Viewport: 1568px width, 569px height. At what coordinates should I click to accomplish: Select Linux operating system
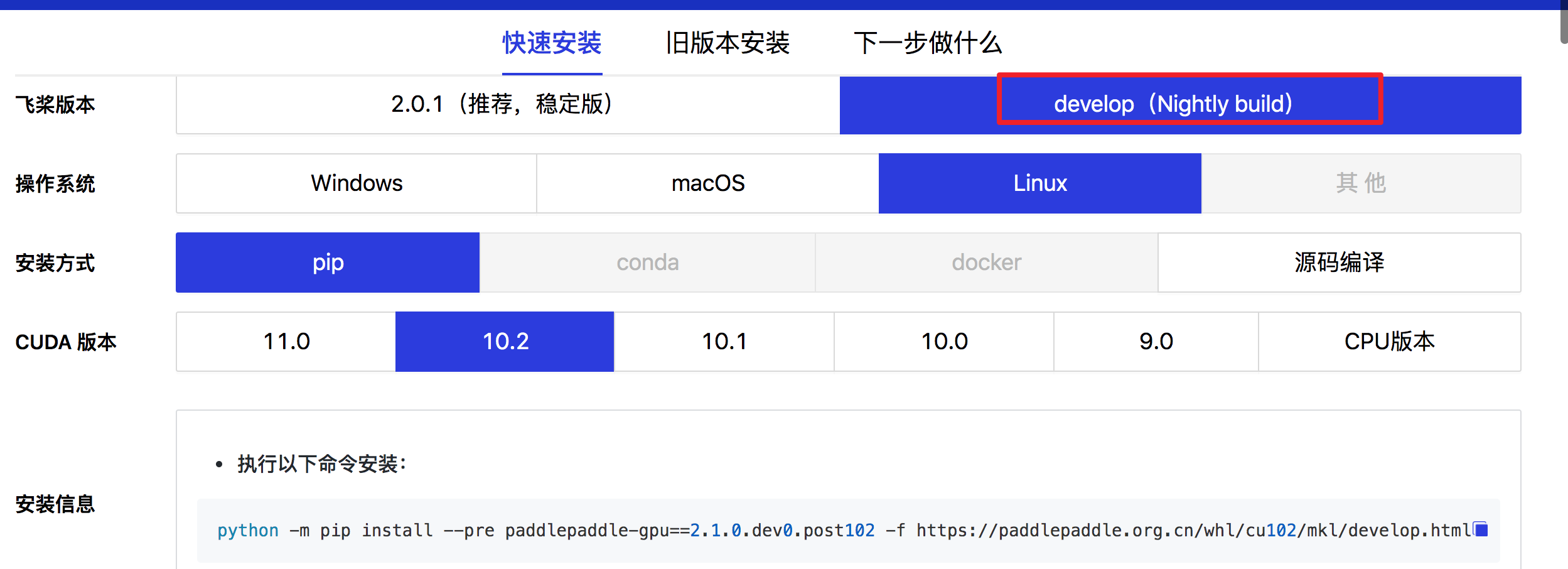point(1040,183)
